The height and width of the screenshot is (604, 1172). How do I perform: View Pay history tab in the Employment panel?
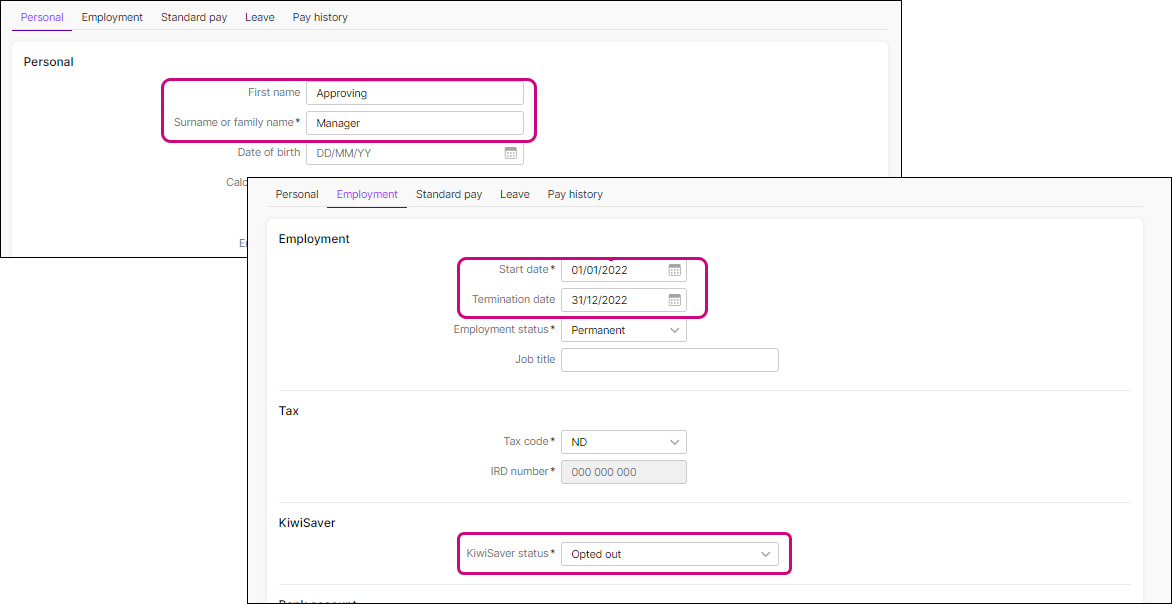click(x=575, y=194)
